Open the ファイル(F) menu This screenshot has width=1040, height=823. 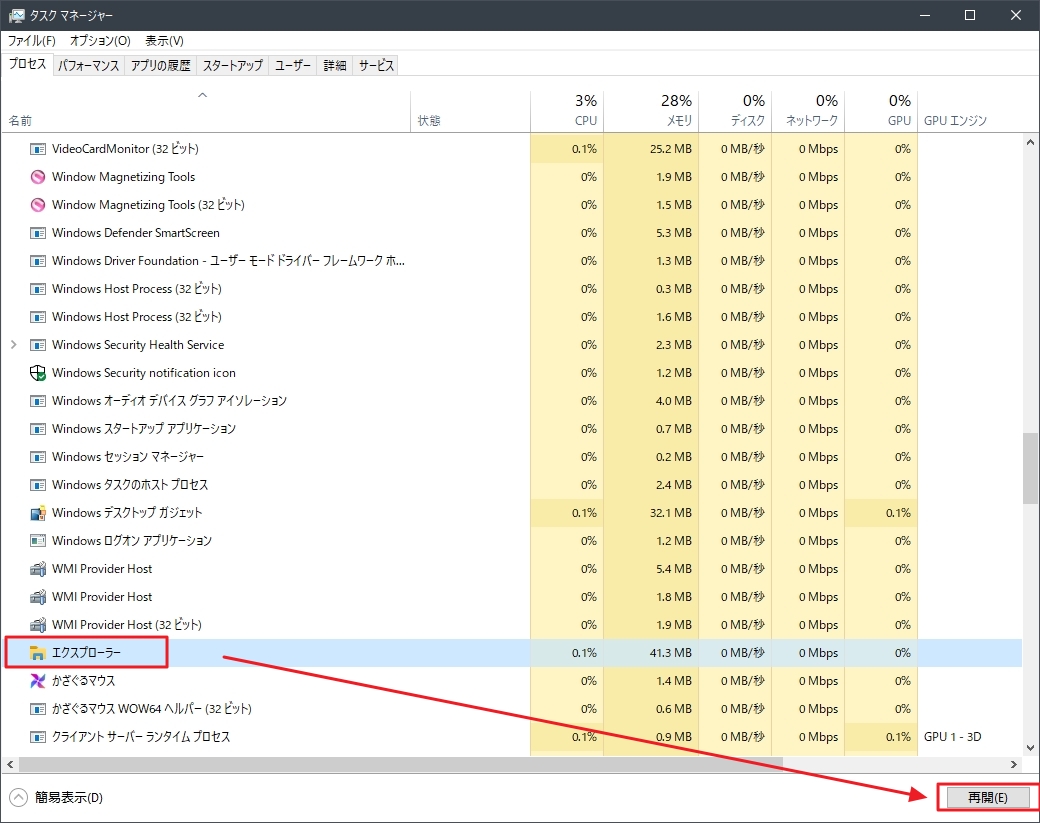tap(32, 40)
